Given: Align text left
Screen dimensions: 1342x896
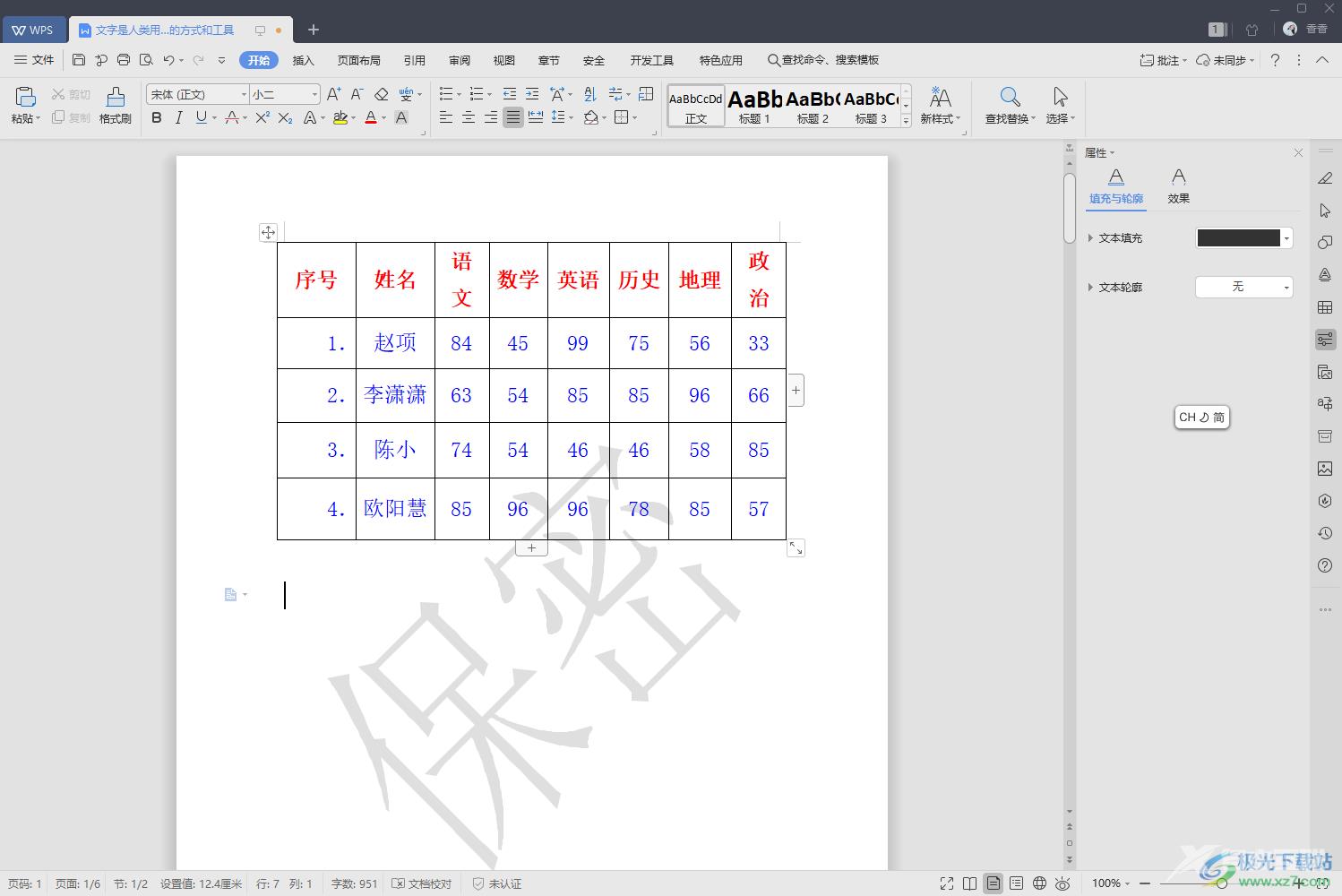Looking at the screenshot, I should click(446, 117).
